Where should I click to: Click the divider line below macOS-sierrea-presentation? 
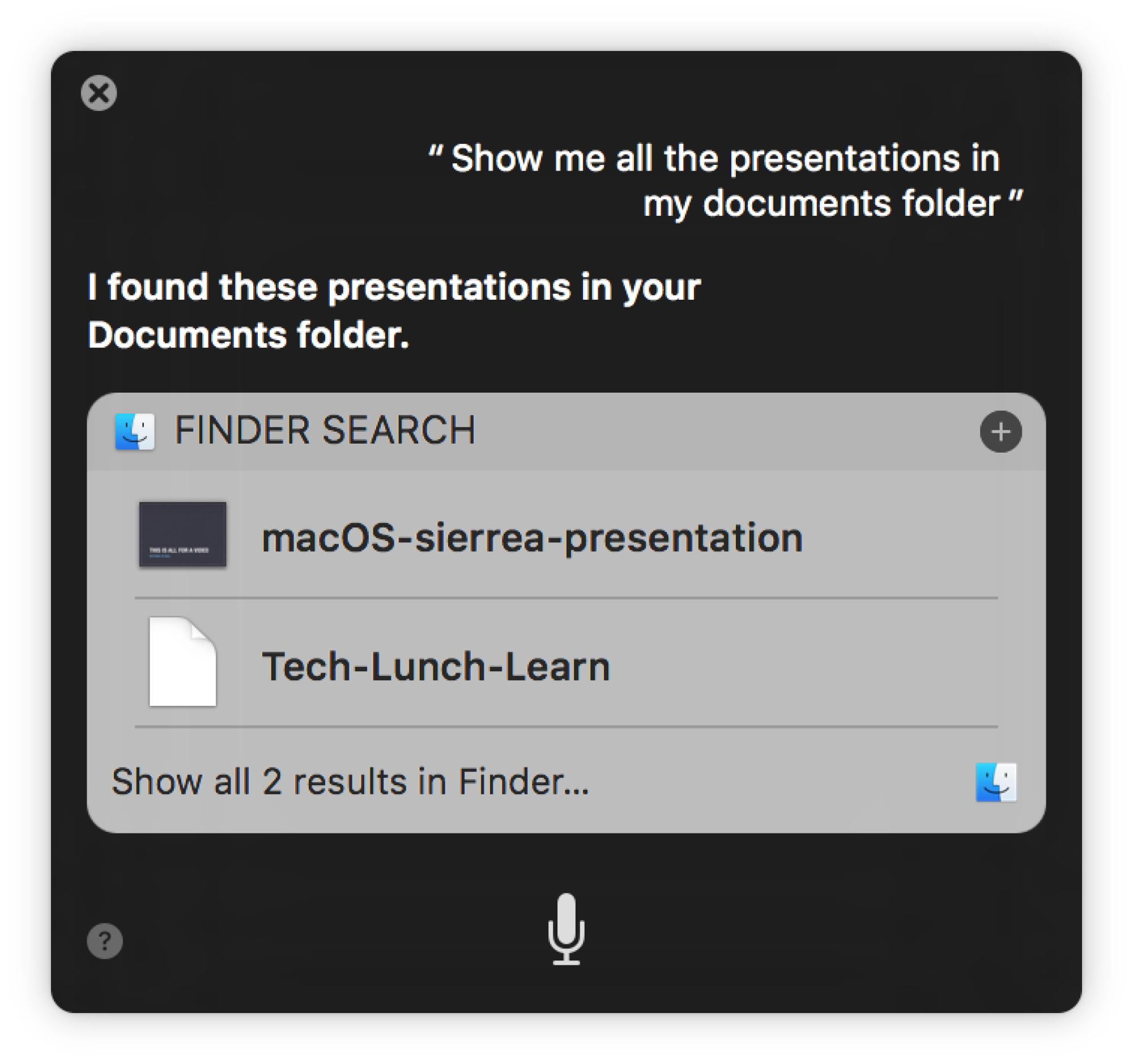pos(566,598)
